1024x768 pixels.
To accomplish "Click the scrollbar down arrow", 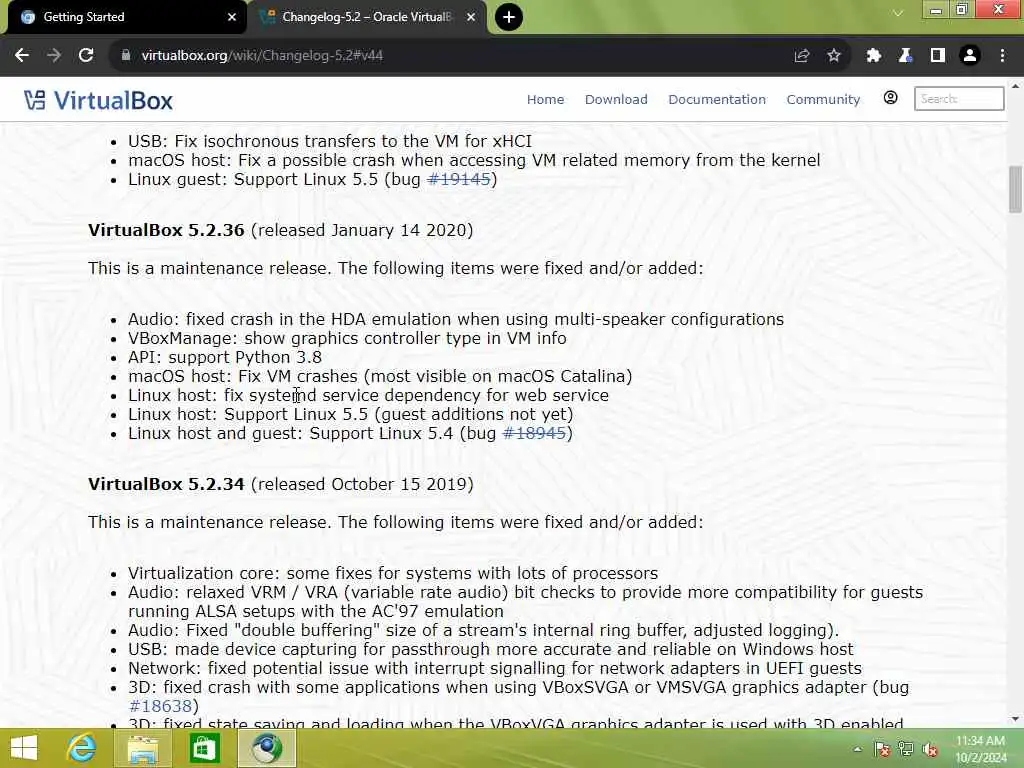I will (1015, 719).
